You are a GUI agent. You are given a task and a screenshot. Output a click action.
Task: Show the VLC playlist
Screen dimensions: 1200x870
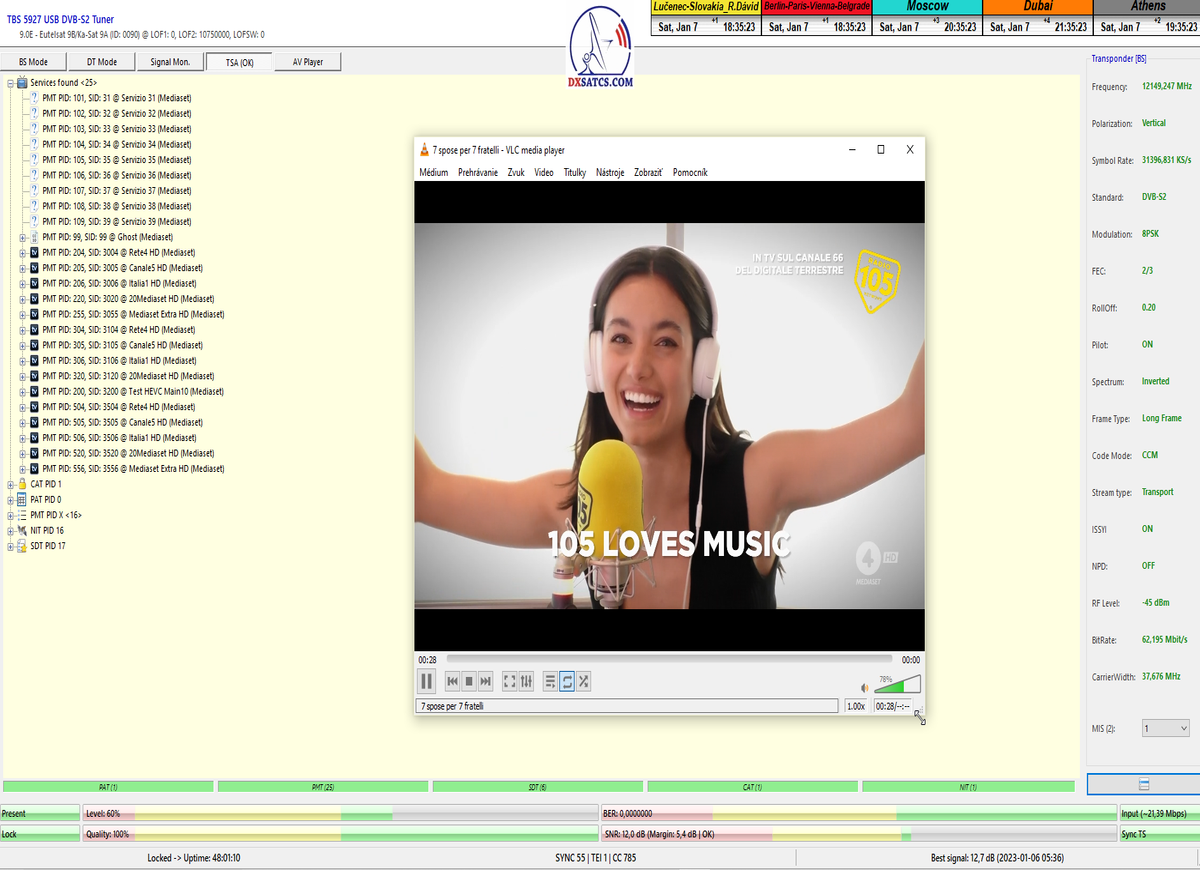click(550, 681)
